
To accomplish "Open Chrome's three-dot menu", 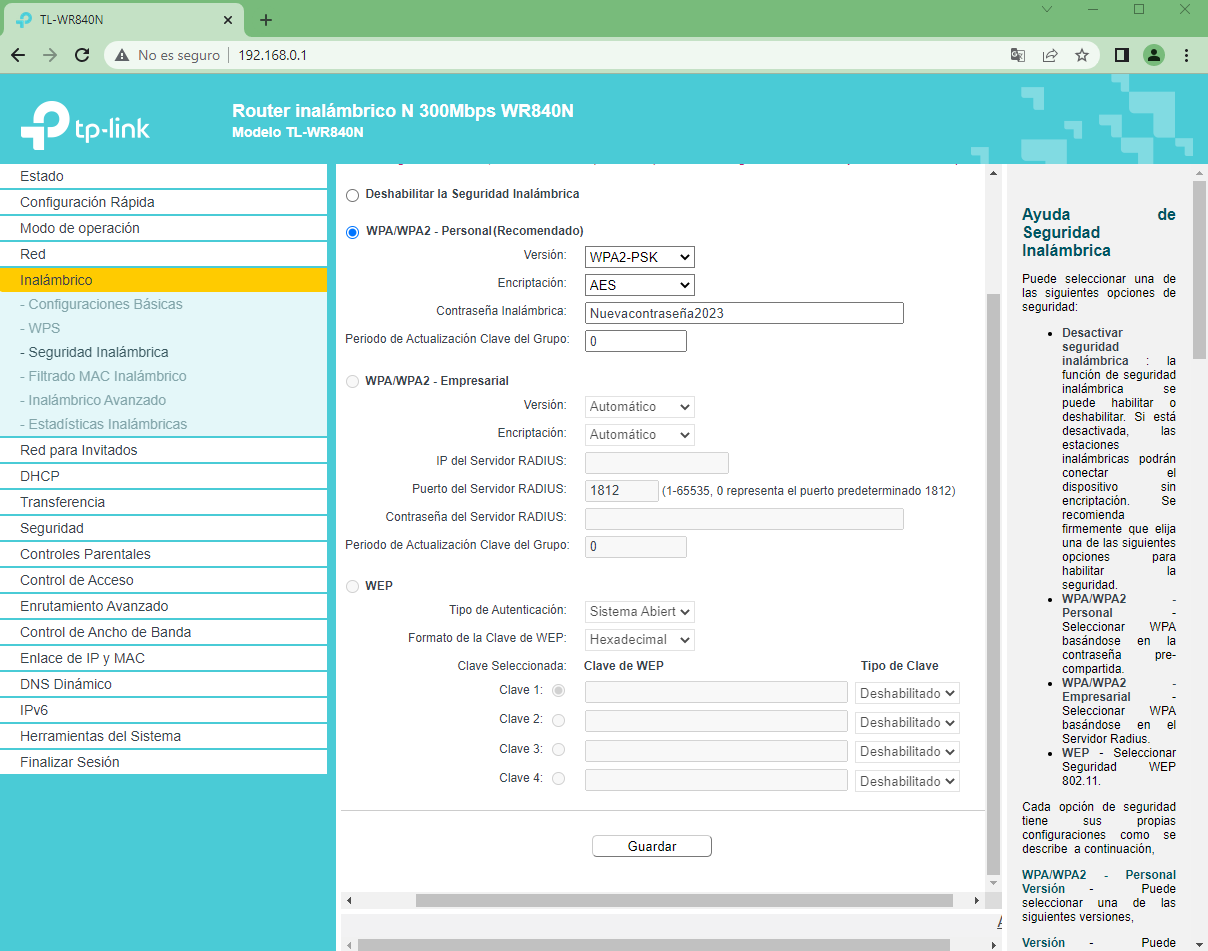I will coord(1187,55).
